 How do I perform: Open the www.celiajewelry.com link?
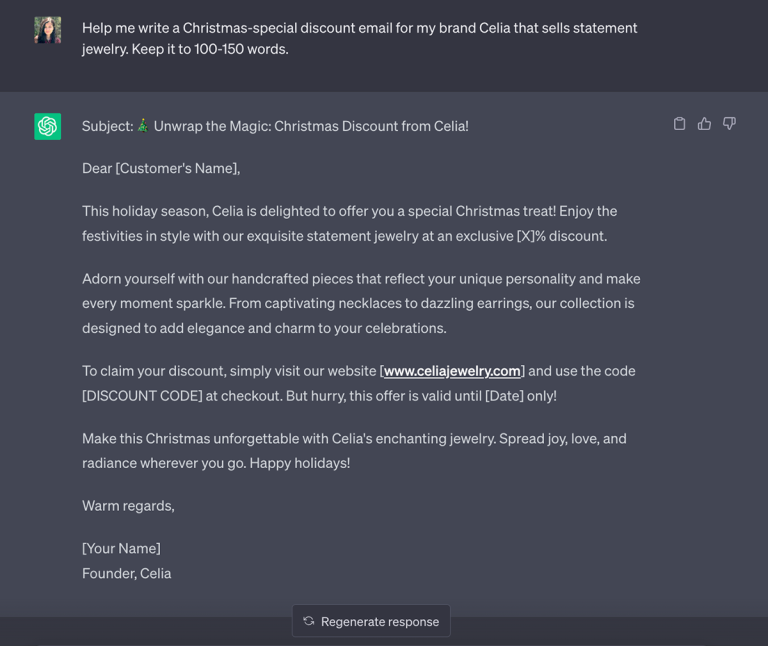tap(452, 371)
